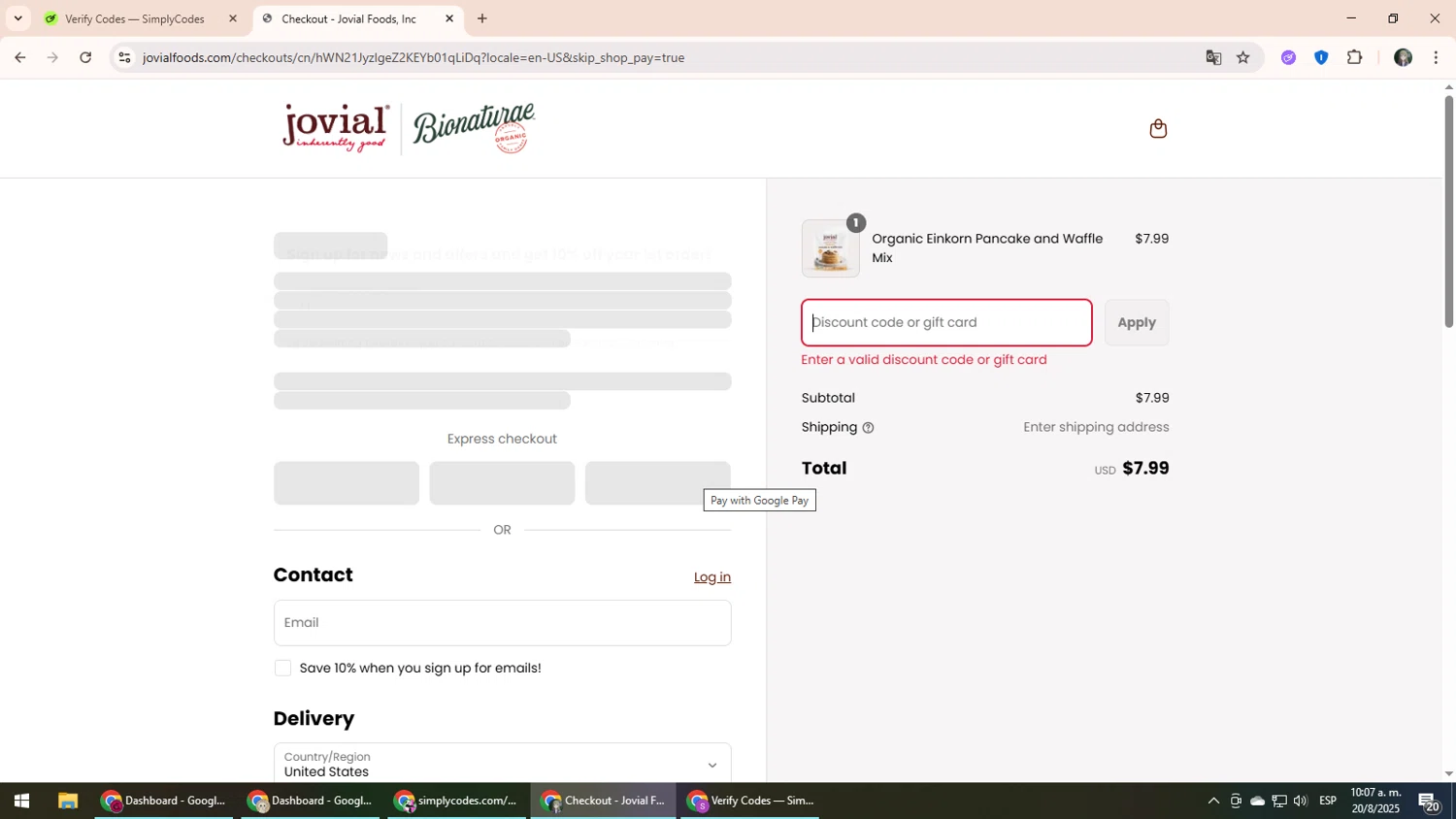The height and width of the screenshot is (819, 1456).
Task: Click the Meet Now camera tray icon
Action: [1236, 802]
